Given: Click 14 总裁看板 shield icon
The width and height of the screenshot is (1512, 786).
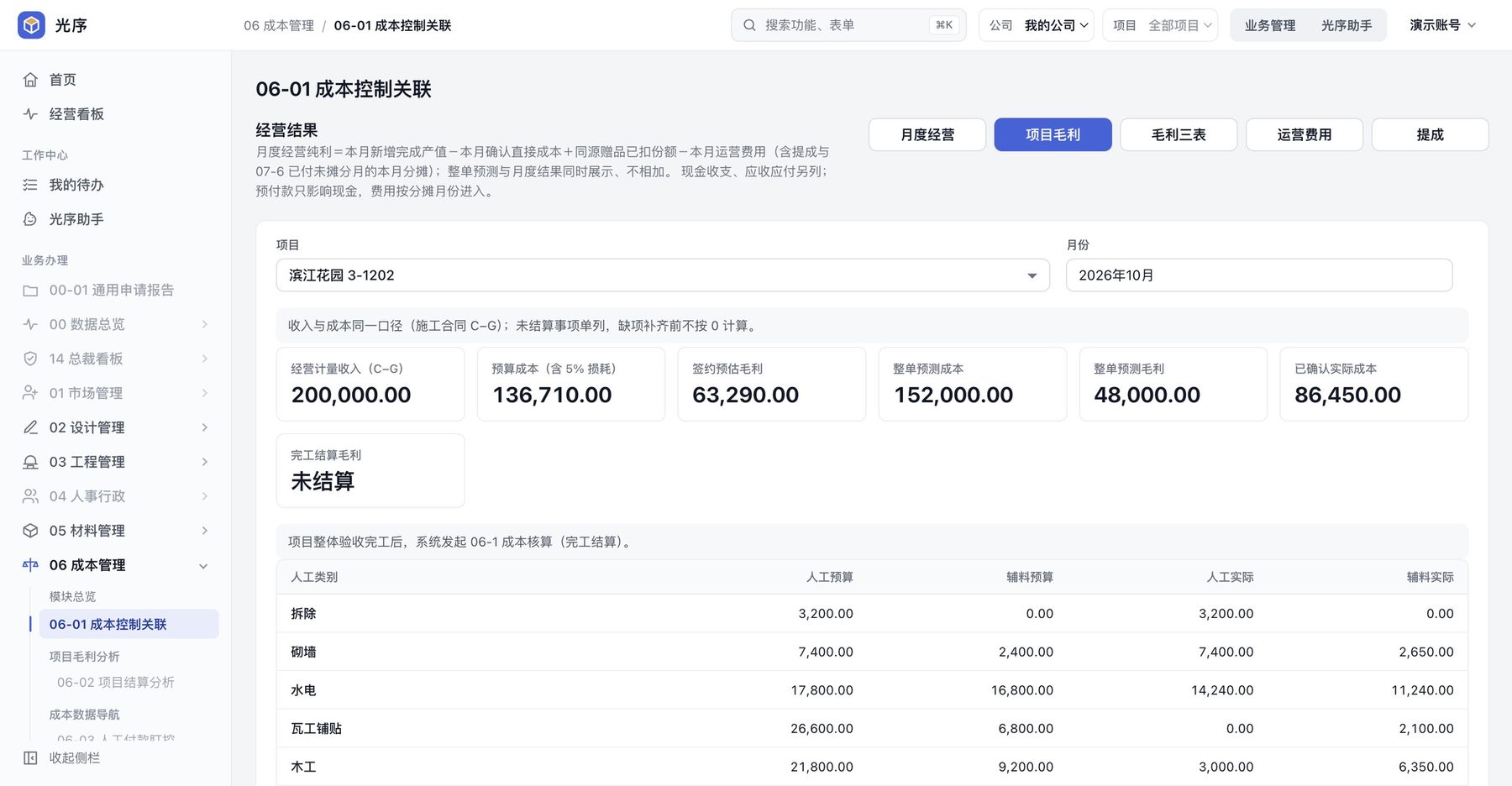Looking at the screenshot, I should [x=30, y=359].
